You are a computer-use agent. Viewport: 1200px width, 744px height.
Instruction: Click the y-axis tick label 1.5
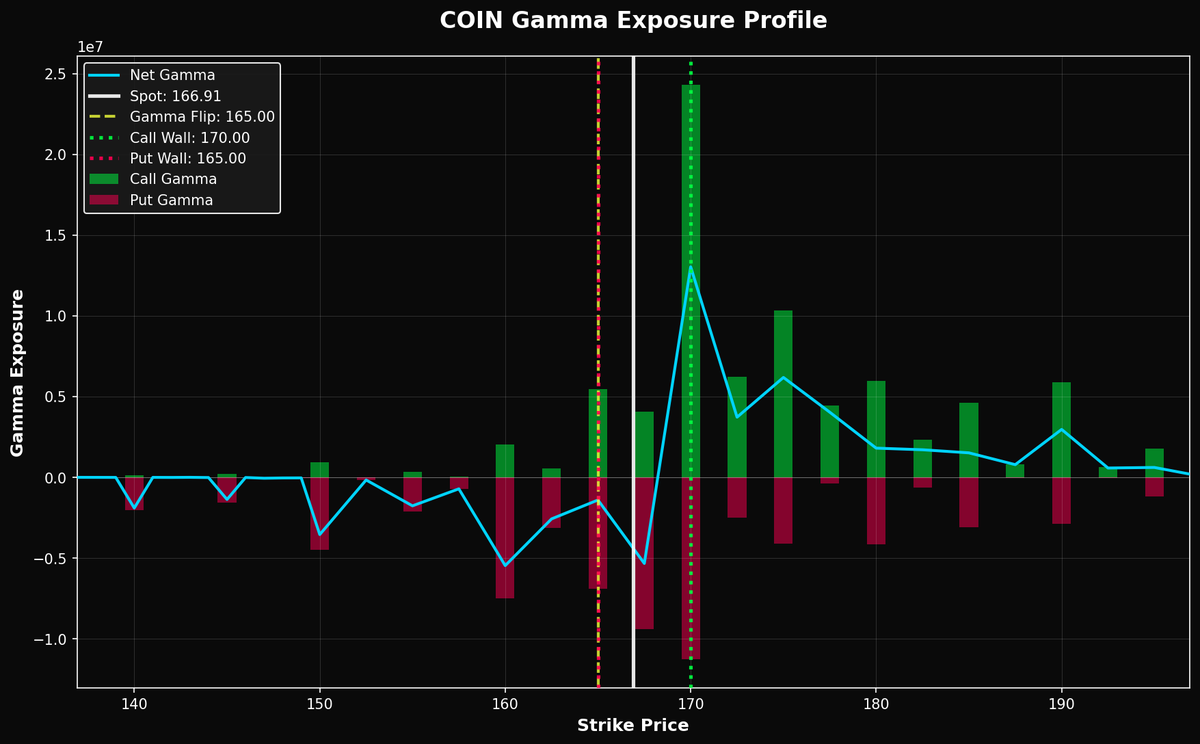(x=57, y=236)
